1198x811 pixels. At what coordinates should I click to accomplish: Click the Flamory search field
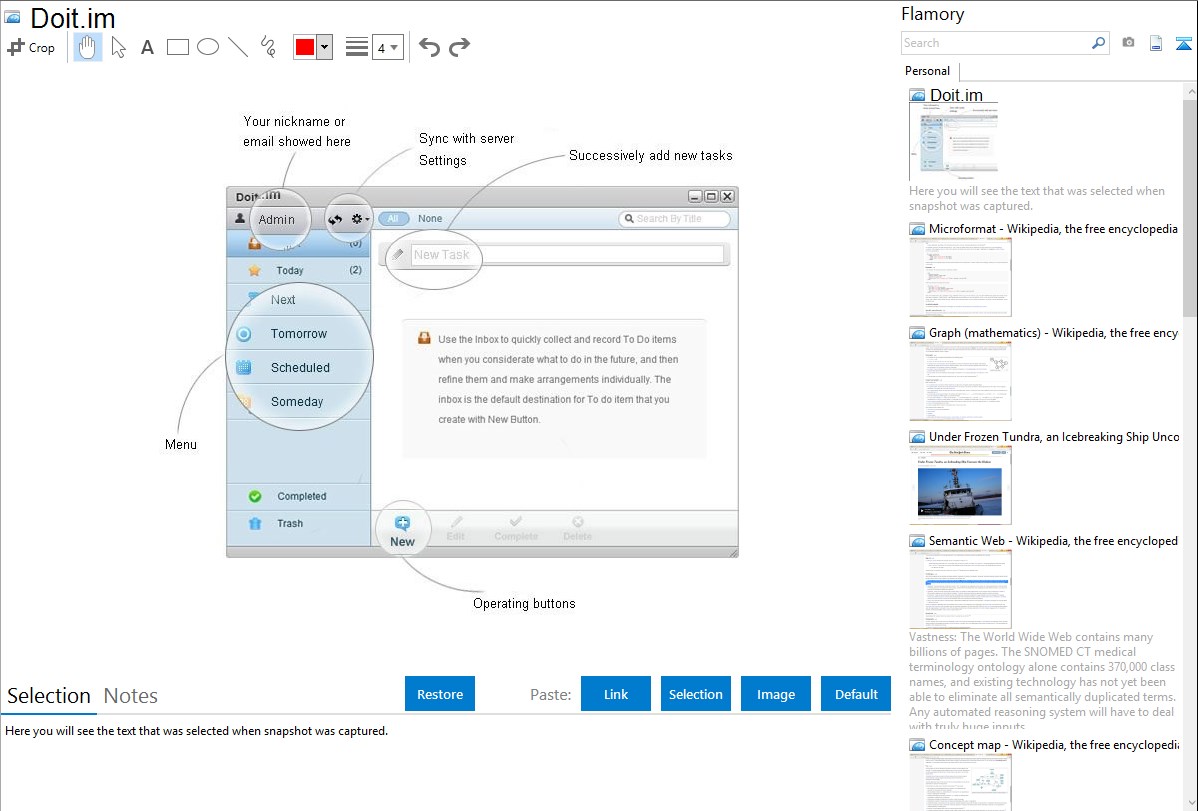(x=996, y=43)
